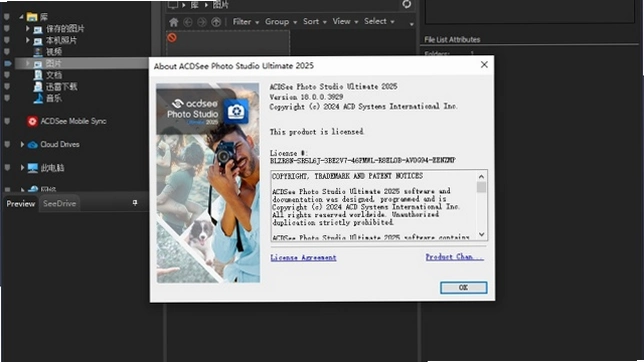Pin the Preview panel with pin icon

(x=135, y=203)
